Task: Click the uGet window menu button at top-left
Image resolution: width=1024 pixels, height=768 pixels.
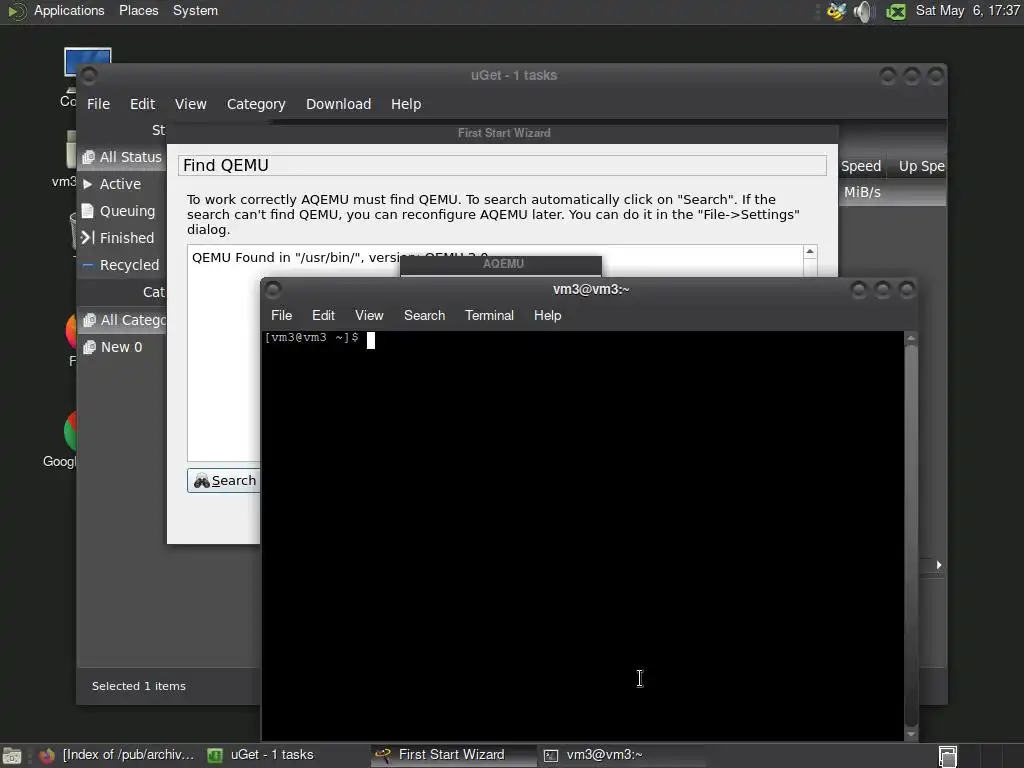Action: (x=89, y=76)
